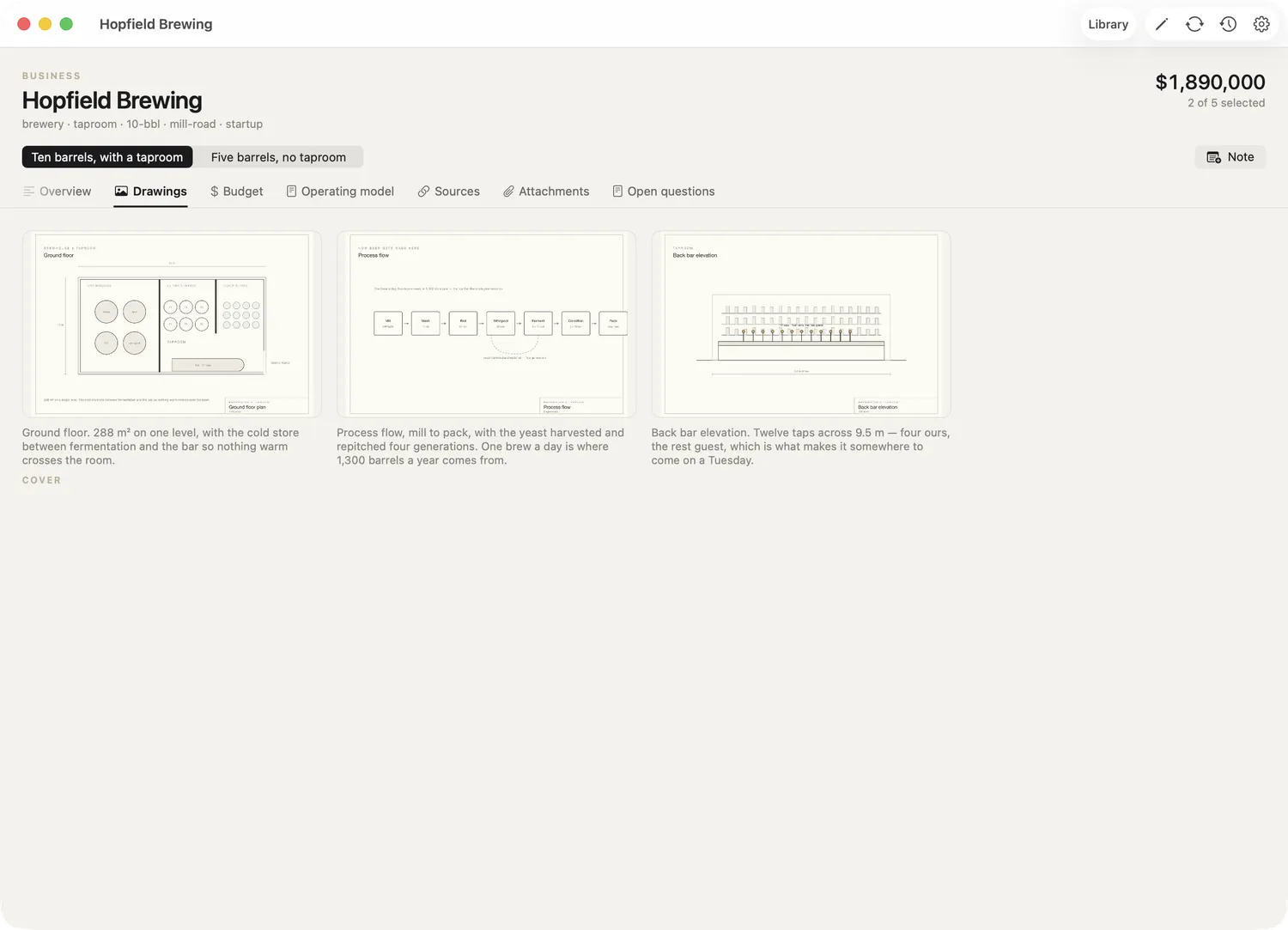
Task: Select the 'Ten barrels, with a taproom' scenario
Action: pyautogui.click(x=107, y=157)
